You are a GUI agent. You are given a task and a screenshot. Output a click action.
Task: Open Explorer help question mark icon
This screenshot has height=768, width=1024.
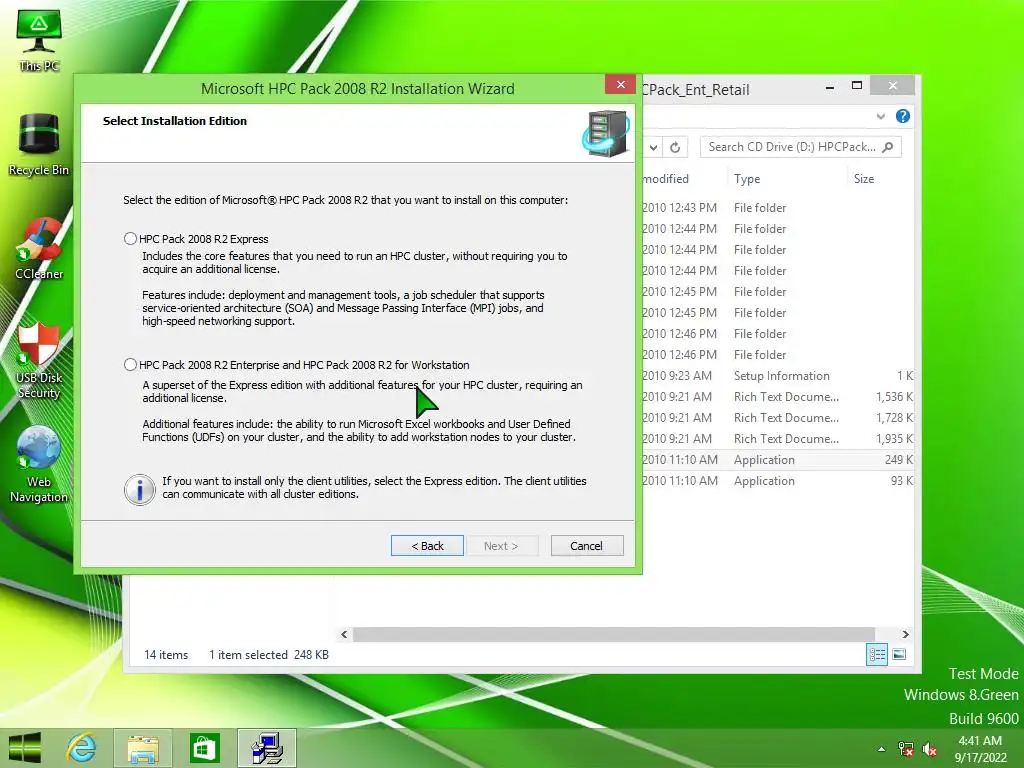pyautogui.click(x=903, y=116)
